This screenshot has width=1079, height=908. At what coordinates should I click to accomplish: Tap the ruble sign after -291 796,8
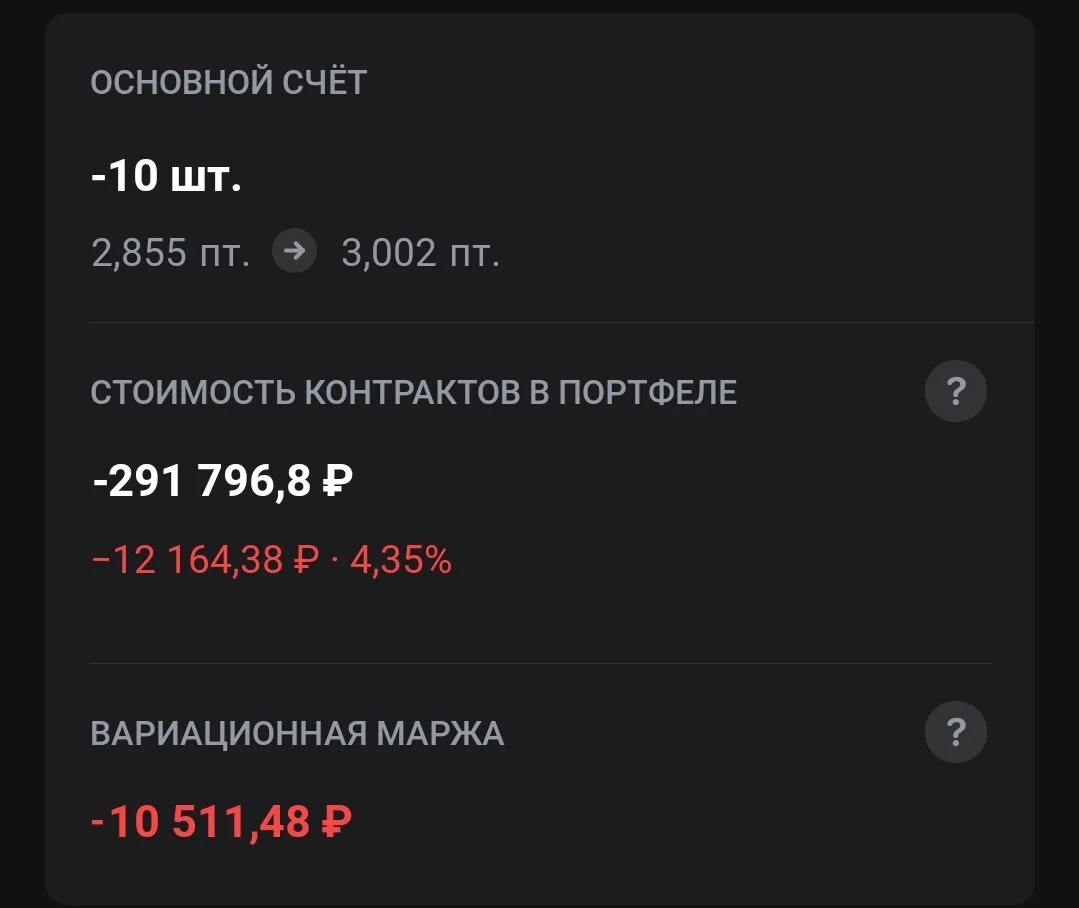[337, 479]
